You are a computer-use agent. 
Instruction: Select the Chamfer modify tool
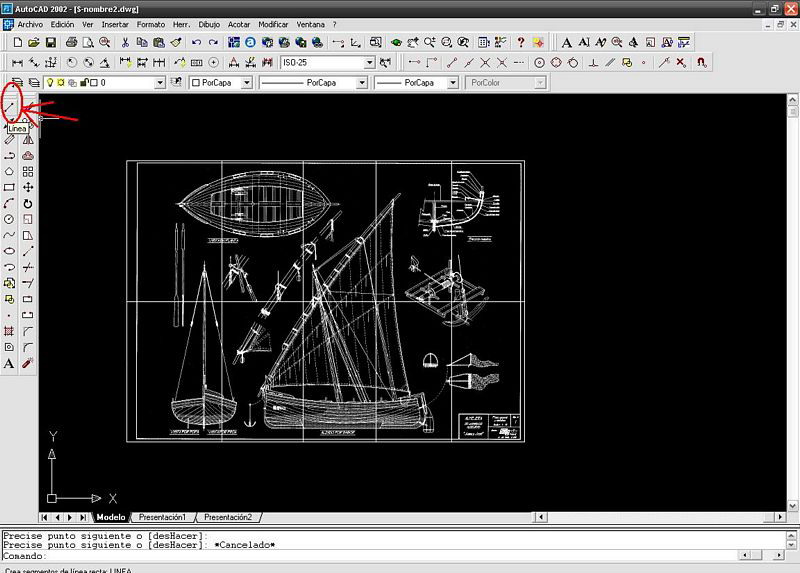tap(28, 331)
